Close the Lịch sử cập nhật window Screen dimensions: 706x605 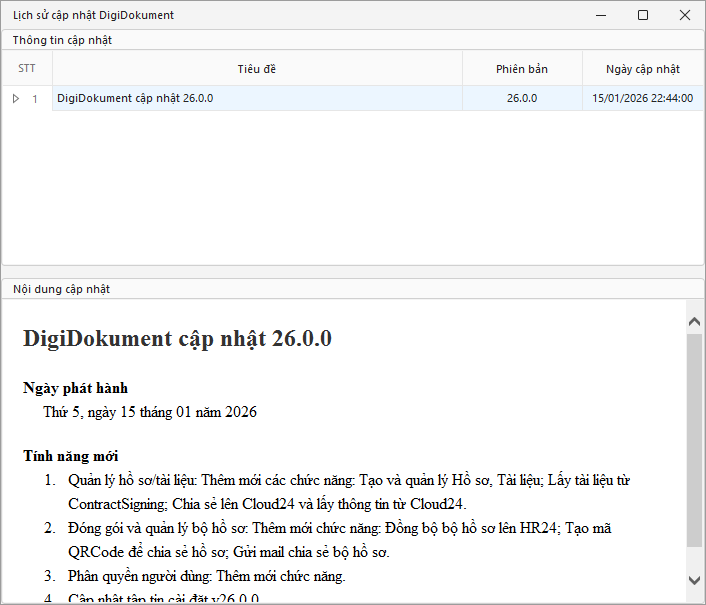(x=685, y=15)
